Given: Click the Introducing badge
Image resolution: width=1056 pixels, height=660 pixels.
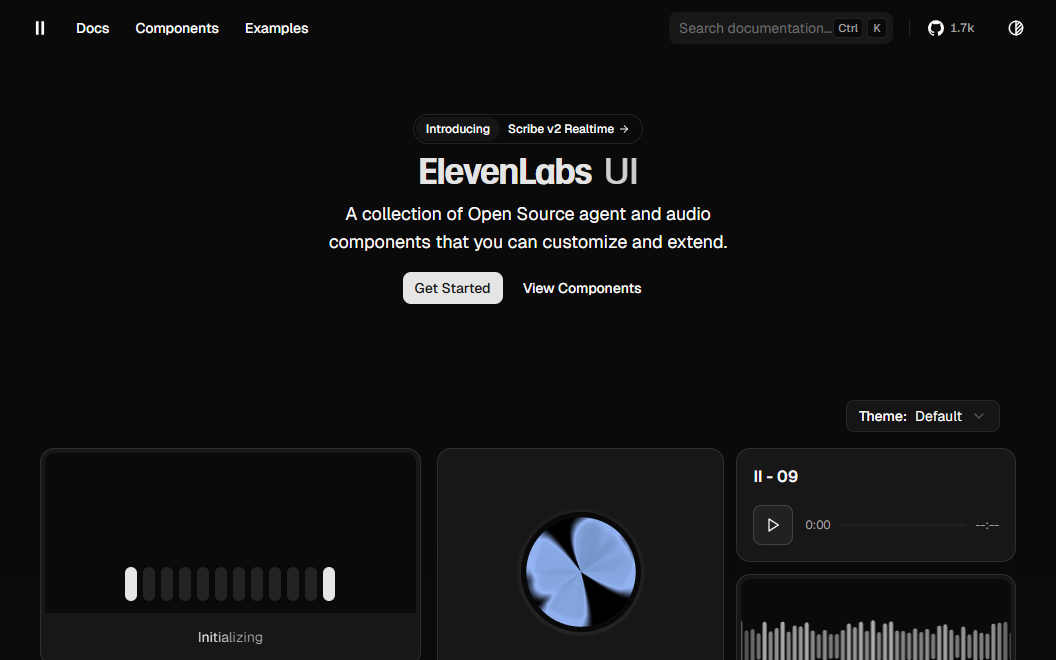Looking at the screenshot, I should [458, 129].
